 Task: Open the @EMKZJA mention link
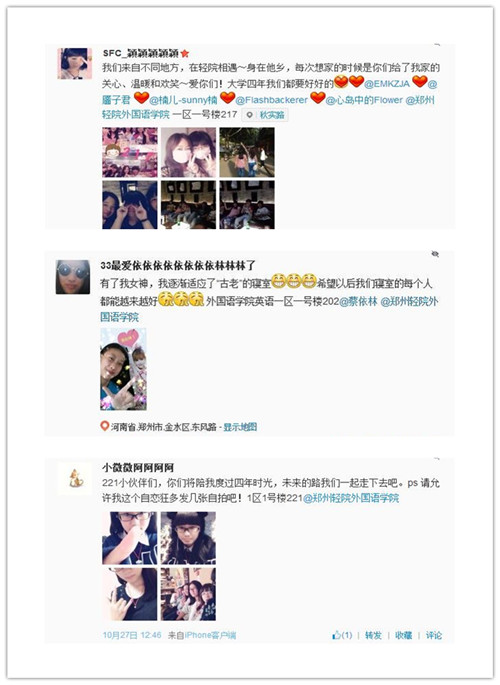387,83
